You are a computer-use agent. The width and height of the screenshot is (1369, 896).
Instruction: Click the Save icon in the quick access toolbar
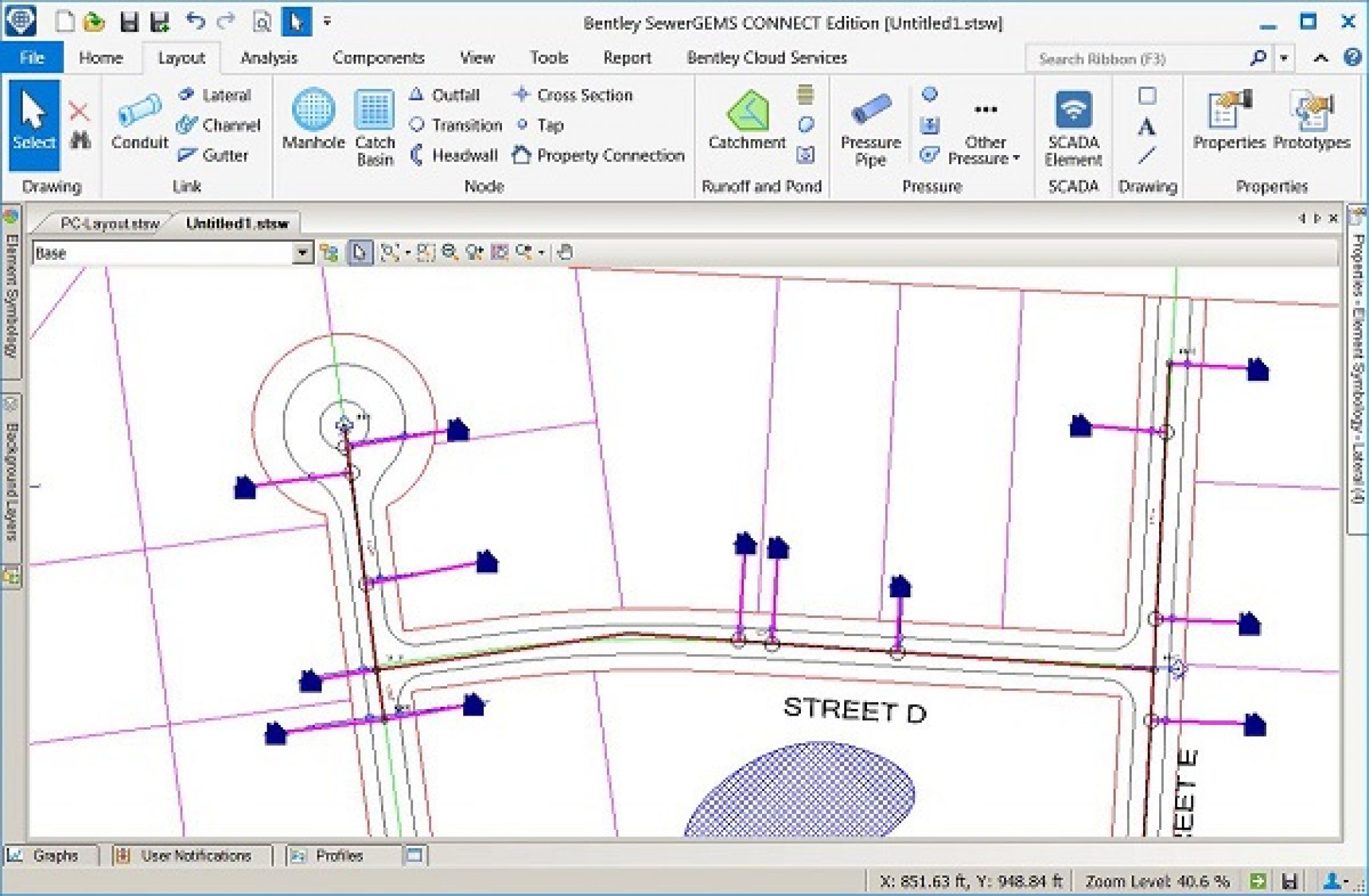tap(129, 21)
